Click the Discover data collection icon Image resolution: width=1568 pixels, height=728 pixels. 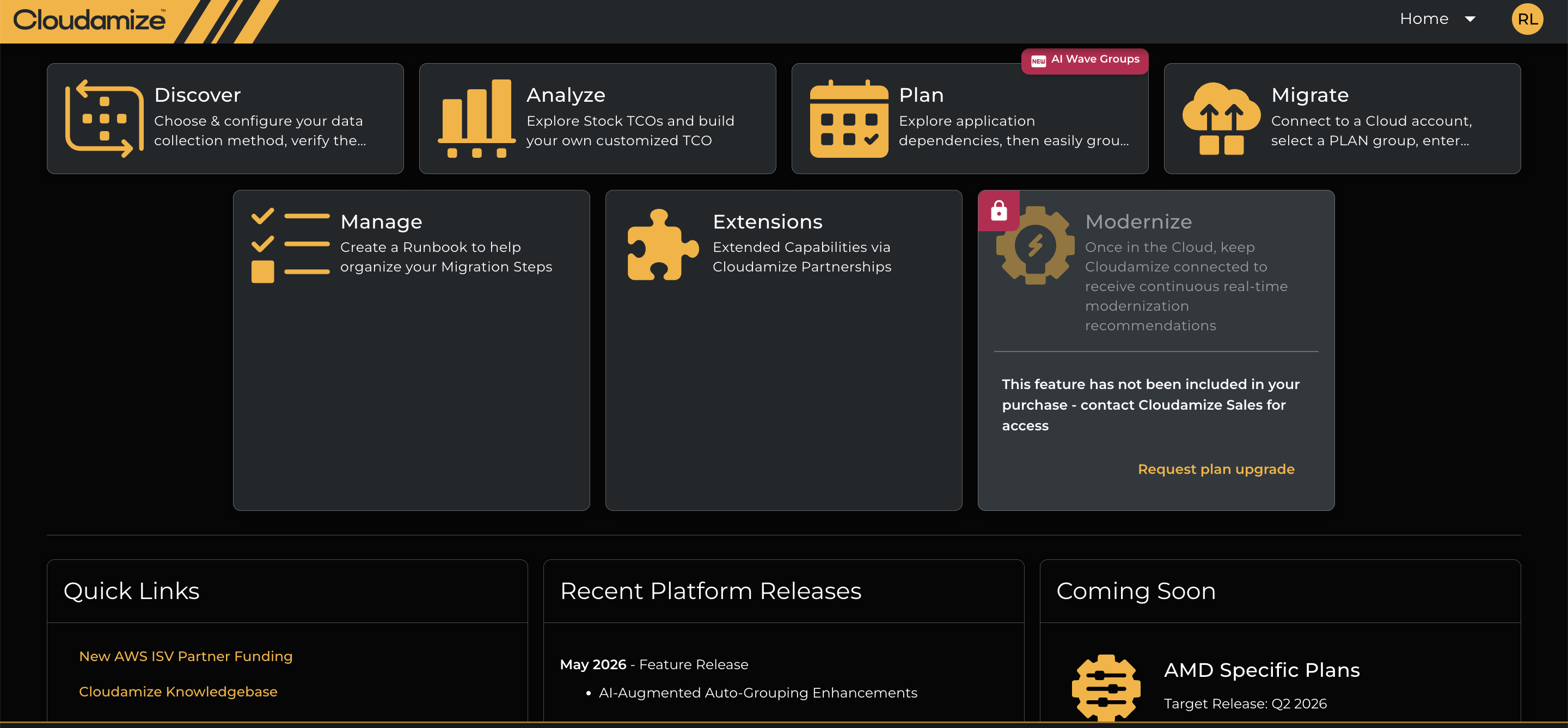pyautogui.click(x=104, y=119)
